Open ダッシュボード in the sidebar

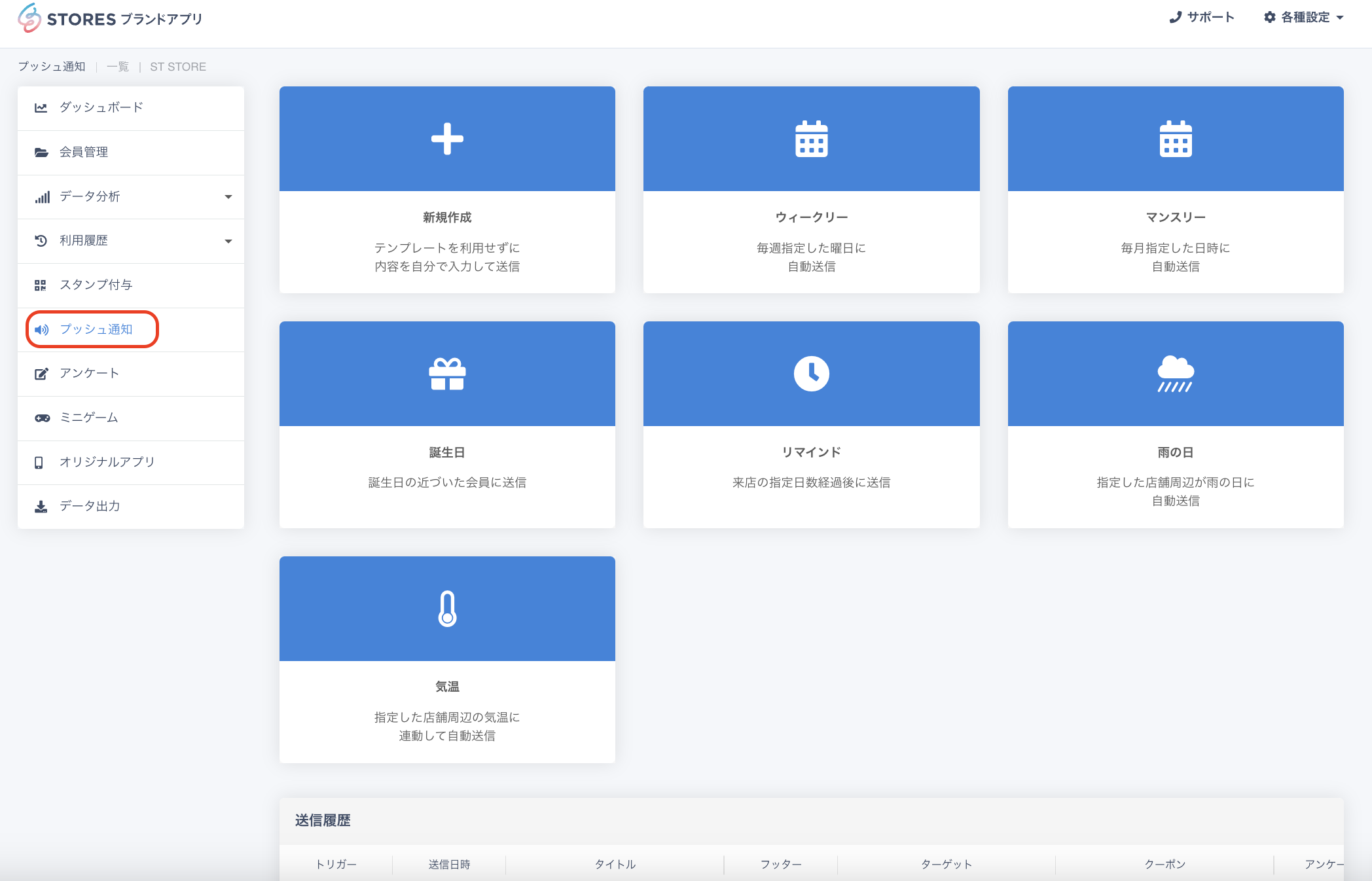(x=101, y=107)
